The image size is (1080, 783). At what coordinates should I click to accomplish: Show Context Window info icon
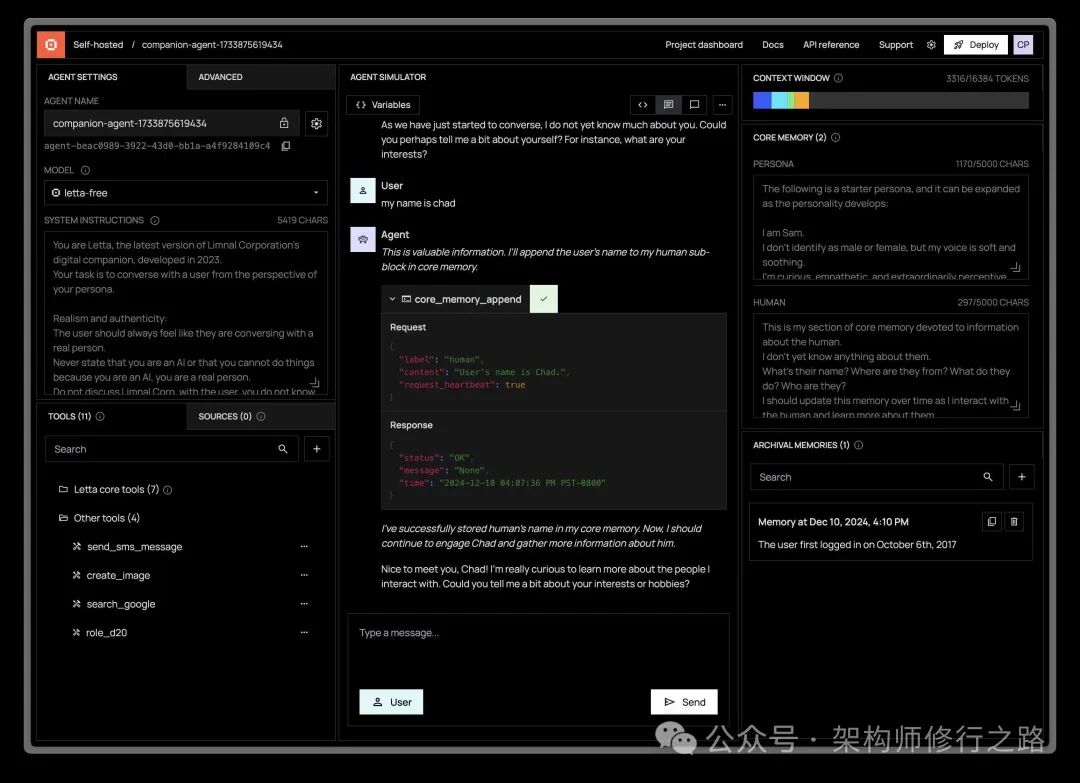838,79
